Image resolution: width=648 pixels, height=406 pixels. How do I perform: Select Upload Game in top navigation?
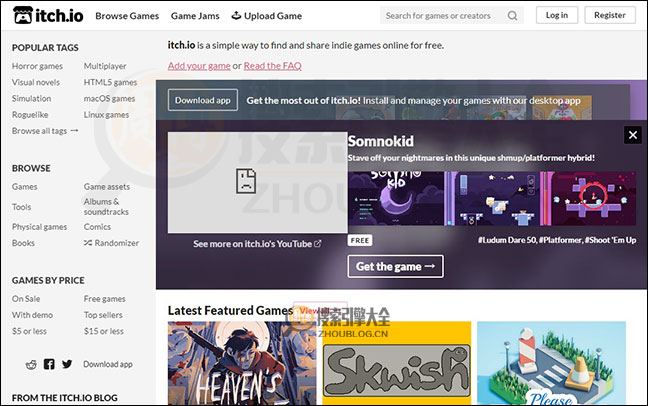[x=267, y=16]
